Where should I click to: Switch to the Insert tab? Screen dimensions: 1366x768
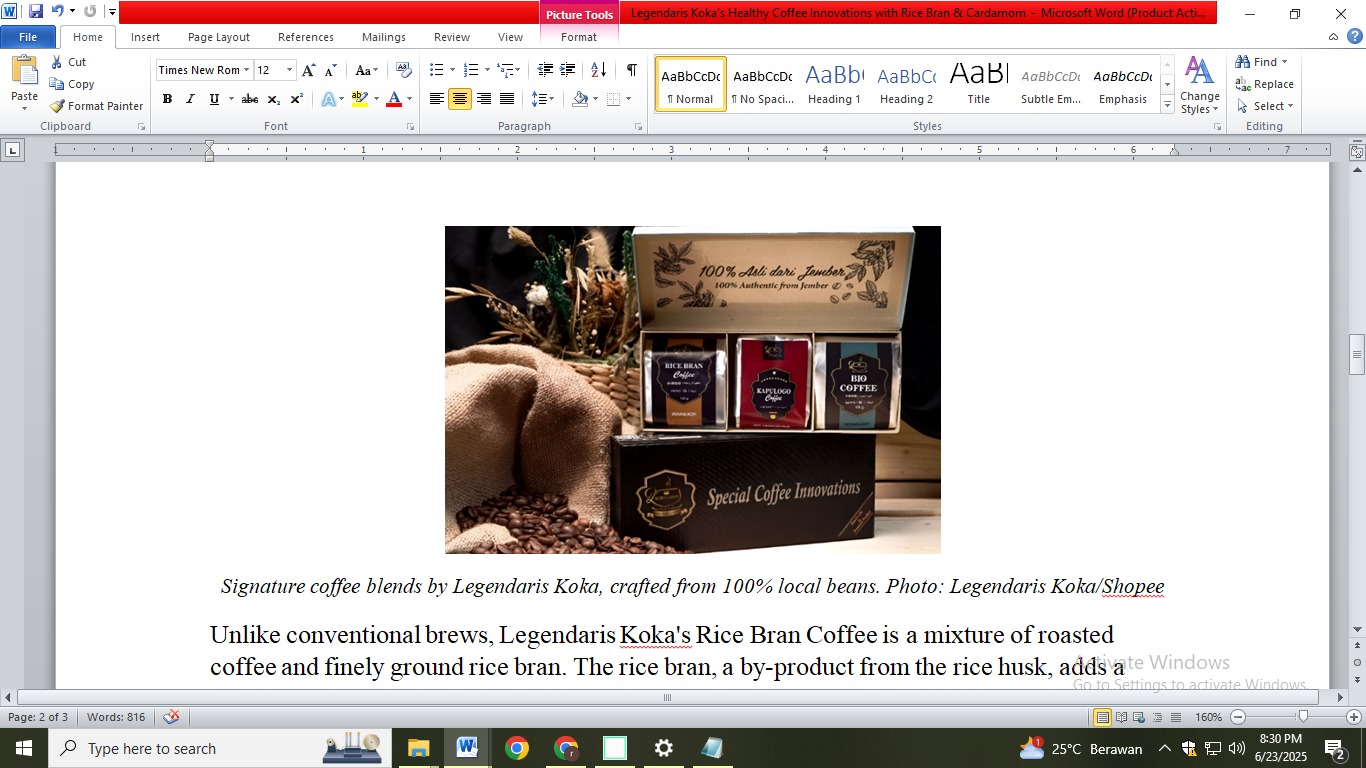pyautogui.click(x=145, y=37)
